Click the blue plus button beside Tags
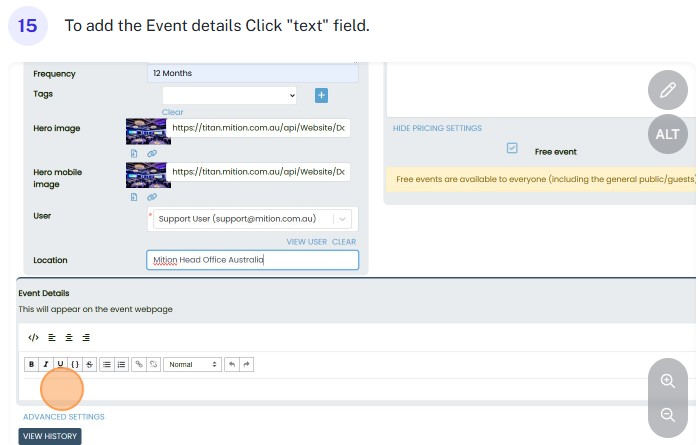The width and height of the screenshot is (698, 445). 322,95
